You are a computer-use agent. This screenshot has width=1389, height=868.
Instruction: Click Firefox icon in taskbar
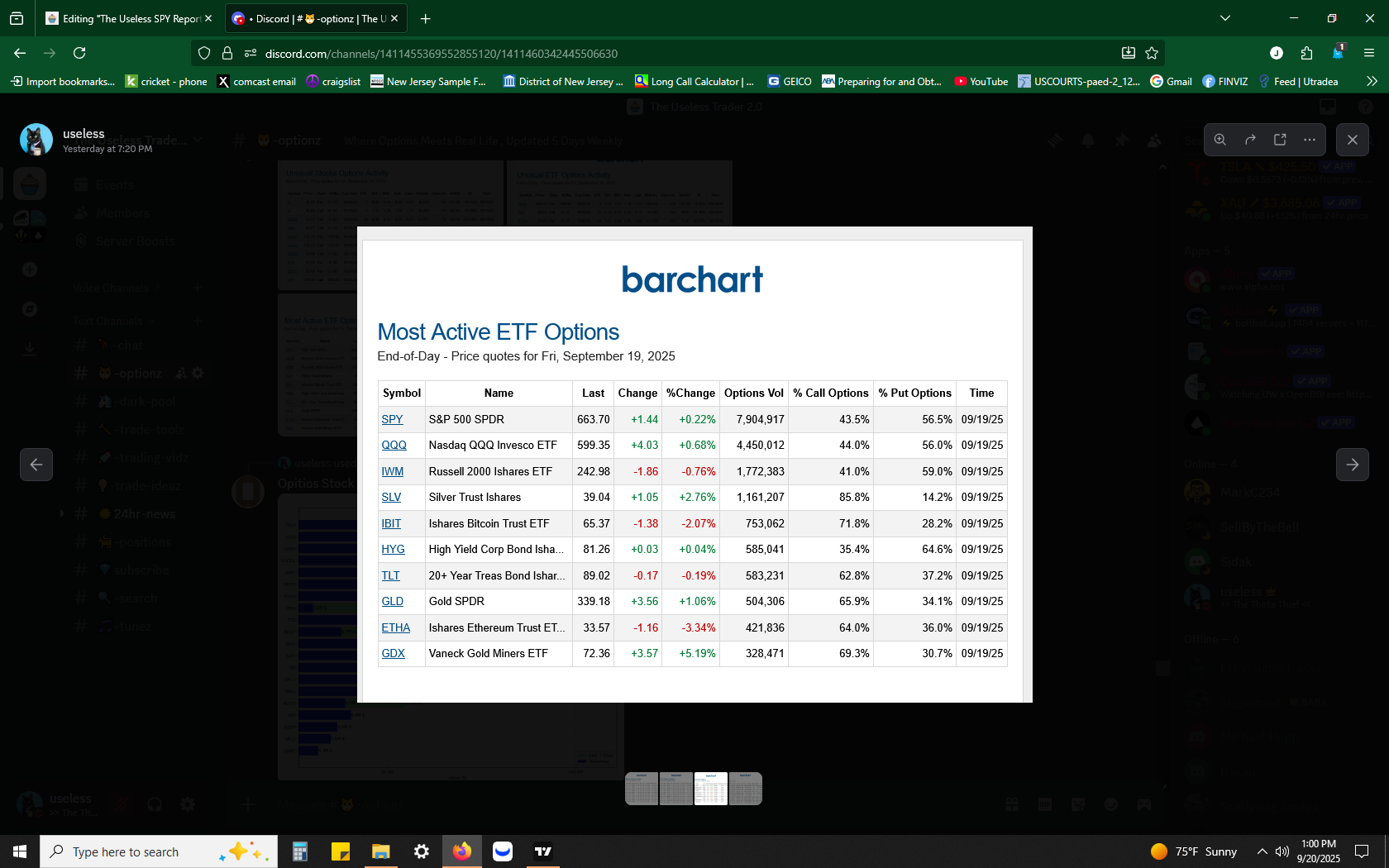coord(462,851)
